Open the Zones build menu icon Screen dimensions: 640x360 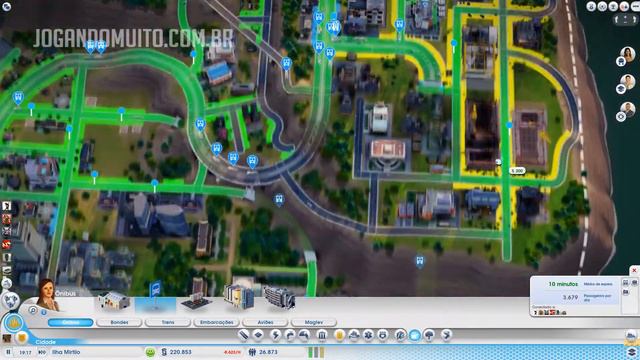click(258, 335)
